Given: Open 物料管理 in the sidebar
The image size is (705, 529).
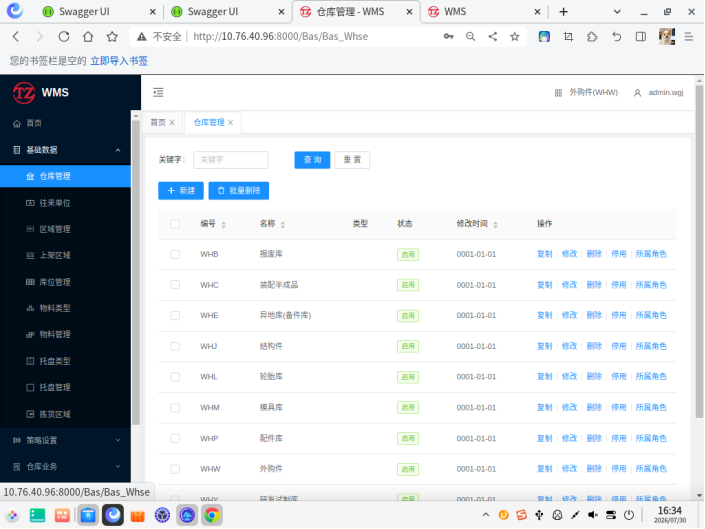Looking at the screenshot, I should tap(65, 334).
